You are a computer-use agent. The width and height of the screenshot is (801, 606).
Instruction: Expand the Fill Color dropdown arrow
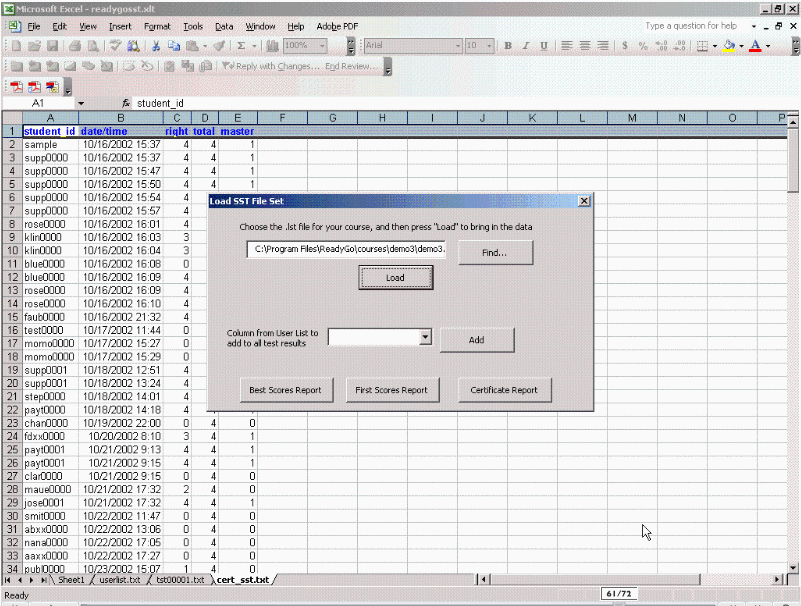(x=742, y=46)
